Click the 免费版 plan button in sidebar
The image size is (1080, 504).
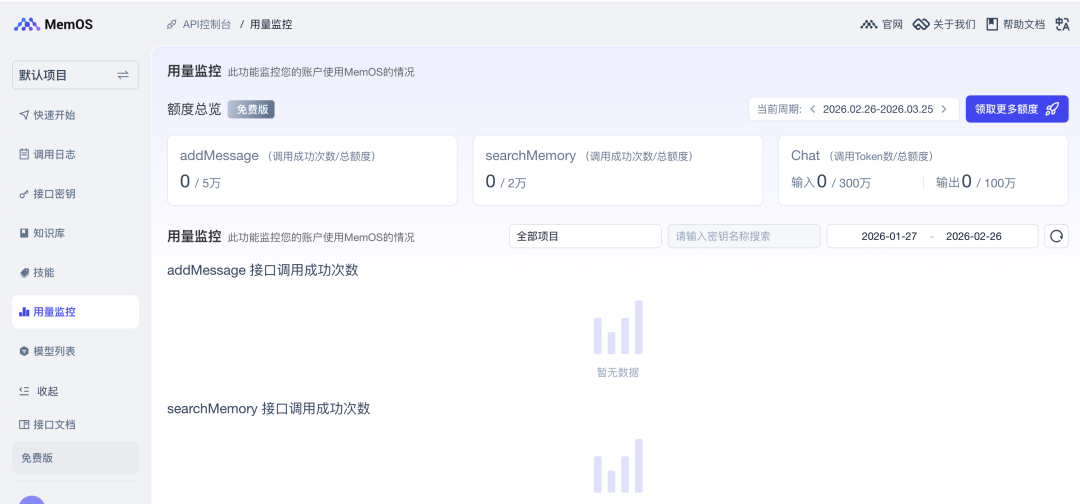pyautogui.click(x=76, y=458)
